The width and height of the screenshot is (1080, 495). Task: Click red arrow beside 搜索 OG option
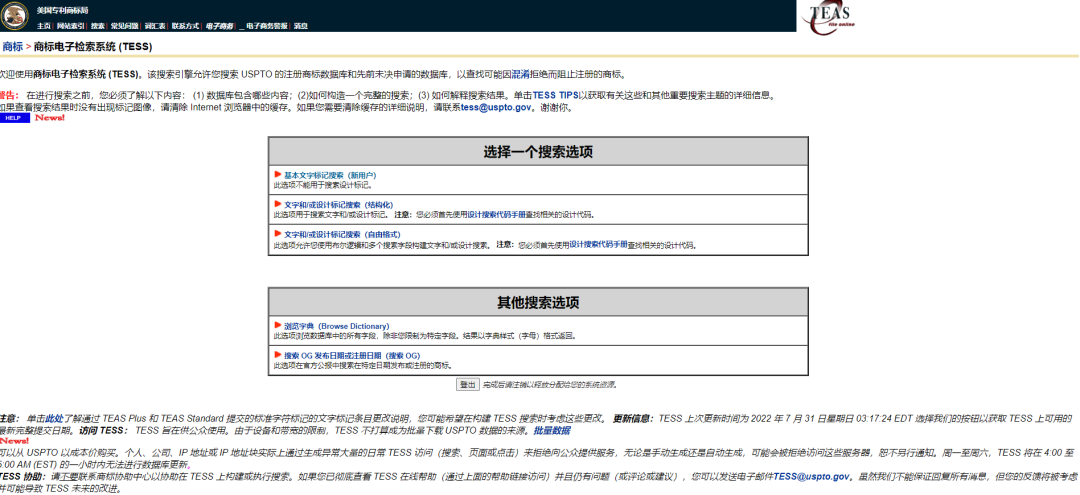pos(278,355)
